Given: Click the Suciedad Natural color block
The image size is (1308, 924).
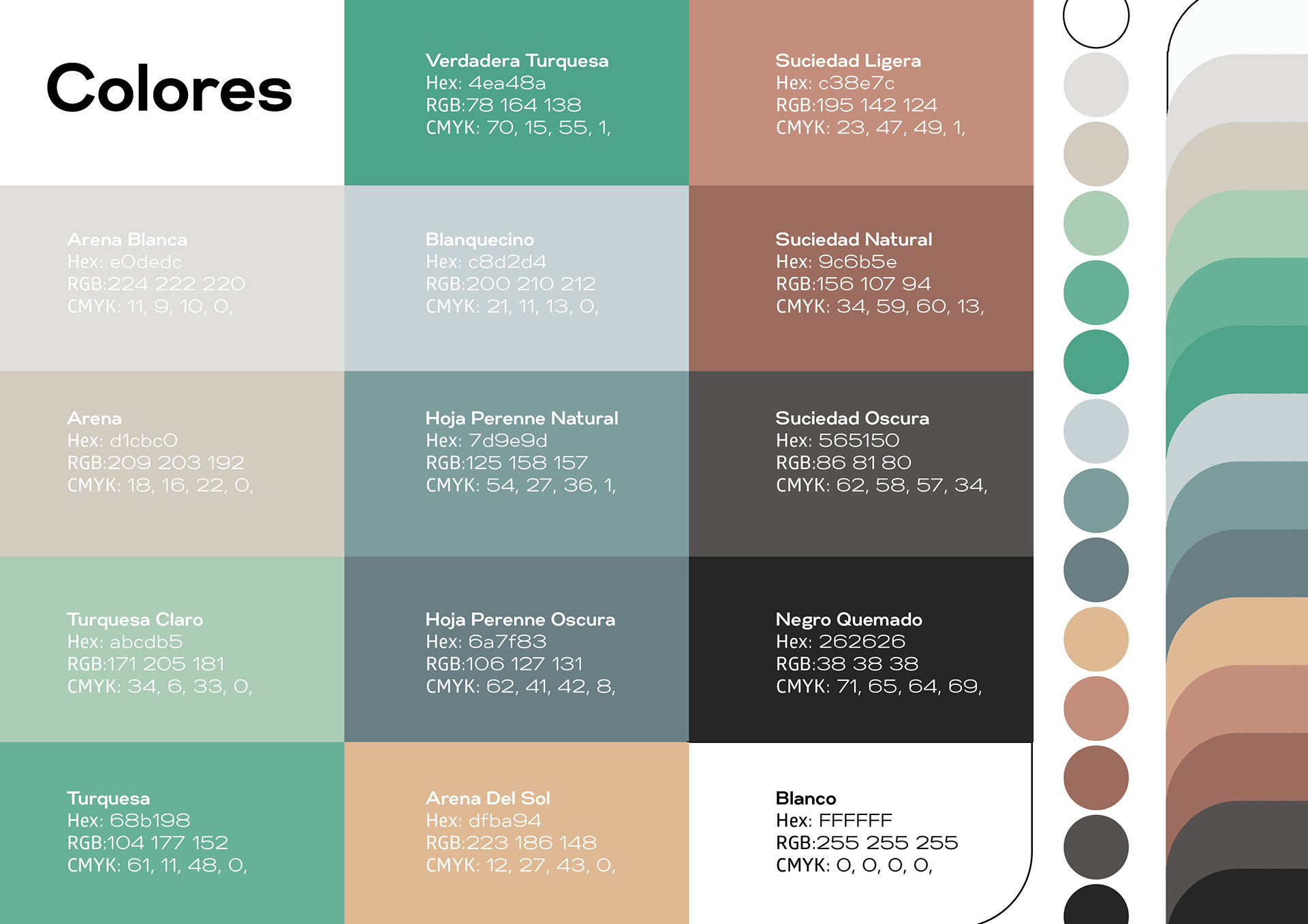Looking at the screenshot, I should (x=860, y=278).
